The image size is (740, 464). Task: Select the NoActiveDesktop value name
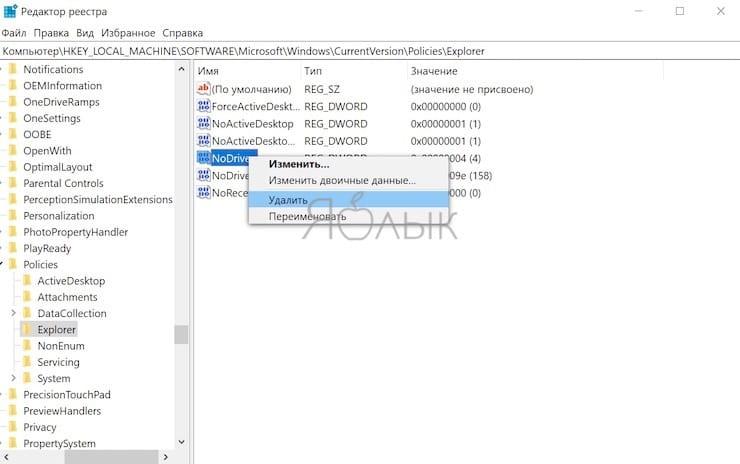(252, 124)
